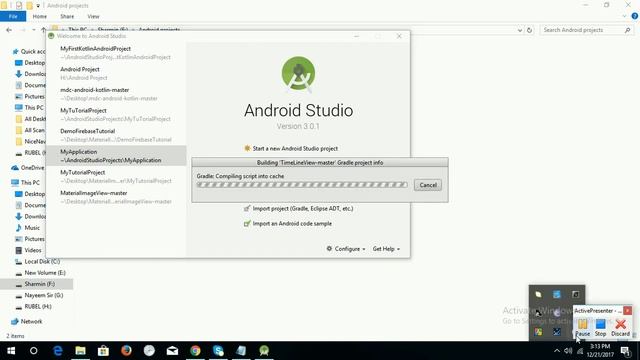Screen dimensions: 640x360
Task: Open Nayeem Sir (G:) drive
Action: [39, 295]
